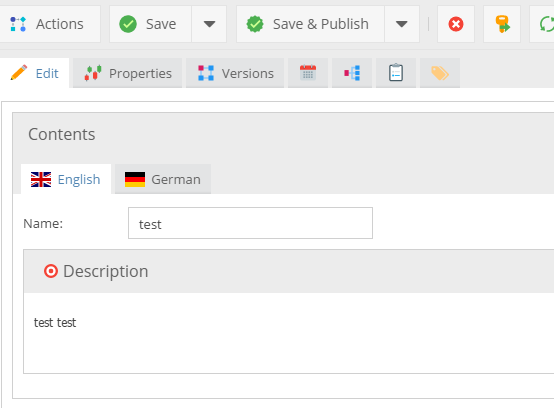This screenshot has height=408, width=554.
Task: Switch to the Properties tab
Action: point(128,73)
